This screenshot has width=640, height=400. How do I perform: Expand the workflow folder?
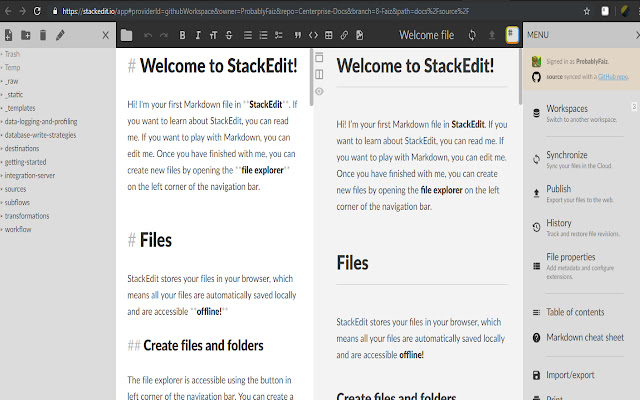click(18, 229)
